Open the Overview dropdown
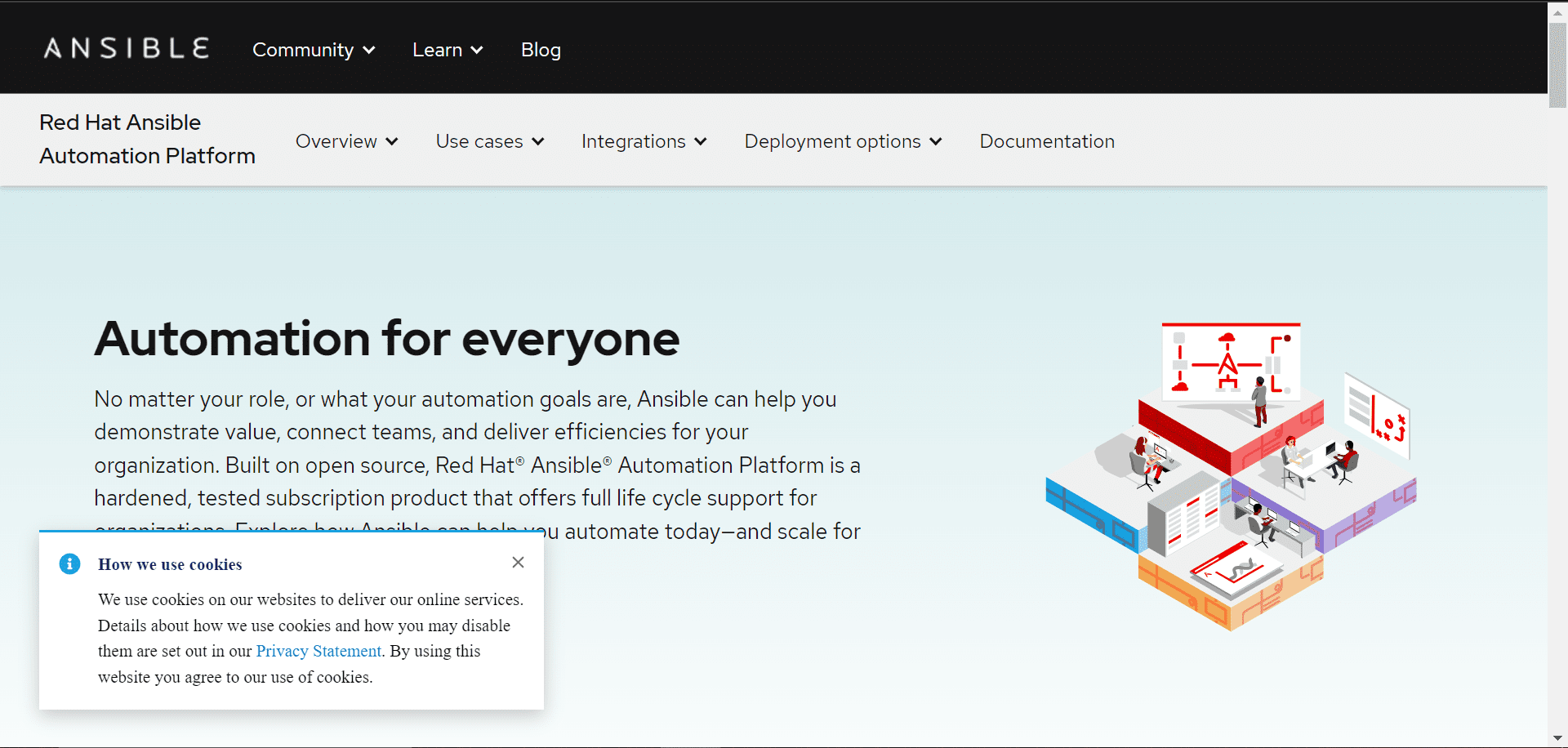1568x748 pixels. 337,141
